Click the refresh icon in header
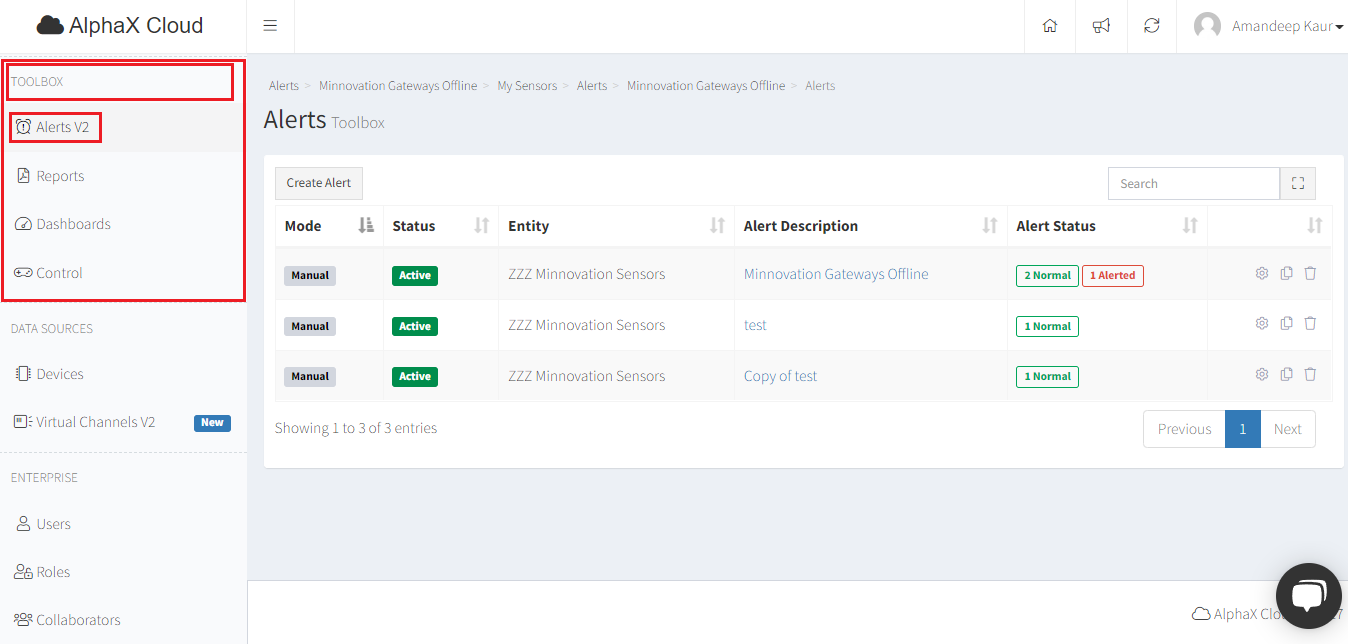The width and height of the screenshot is (1348, 644). coord(1152,26)
